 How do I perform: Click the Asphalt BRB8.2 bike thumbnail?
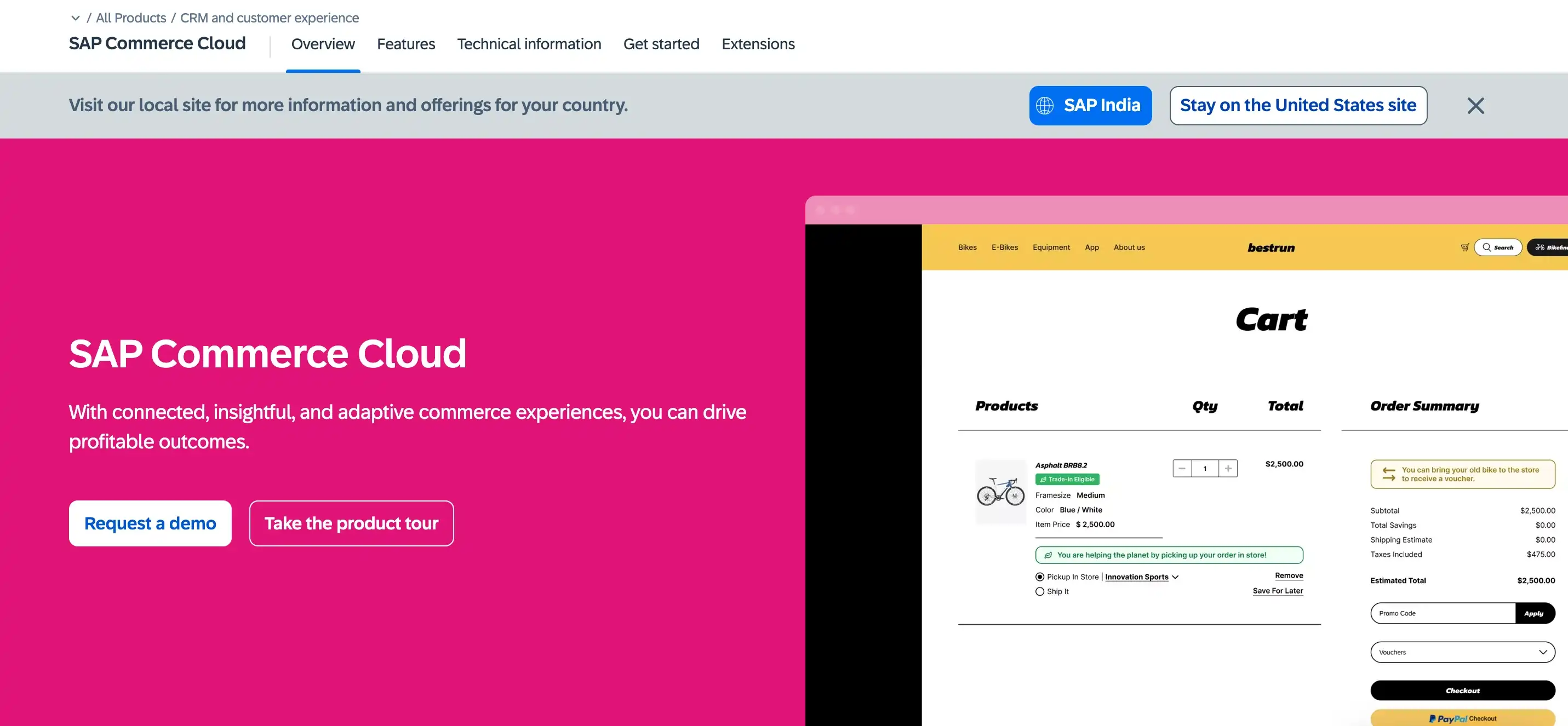[x=1000, y=492]
